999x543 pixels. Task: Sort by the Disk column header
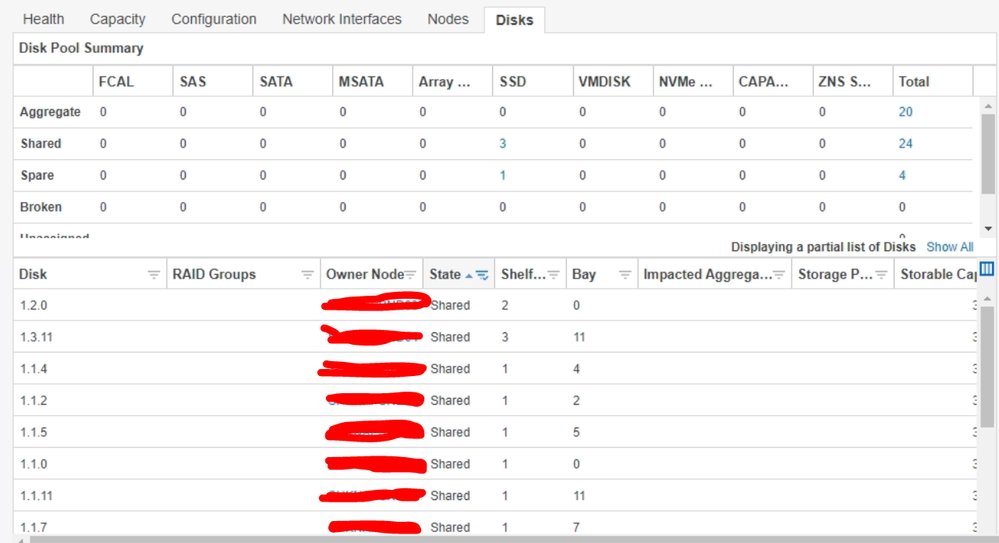[x=33, y=274]
